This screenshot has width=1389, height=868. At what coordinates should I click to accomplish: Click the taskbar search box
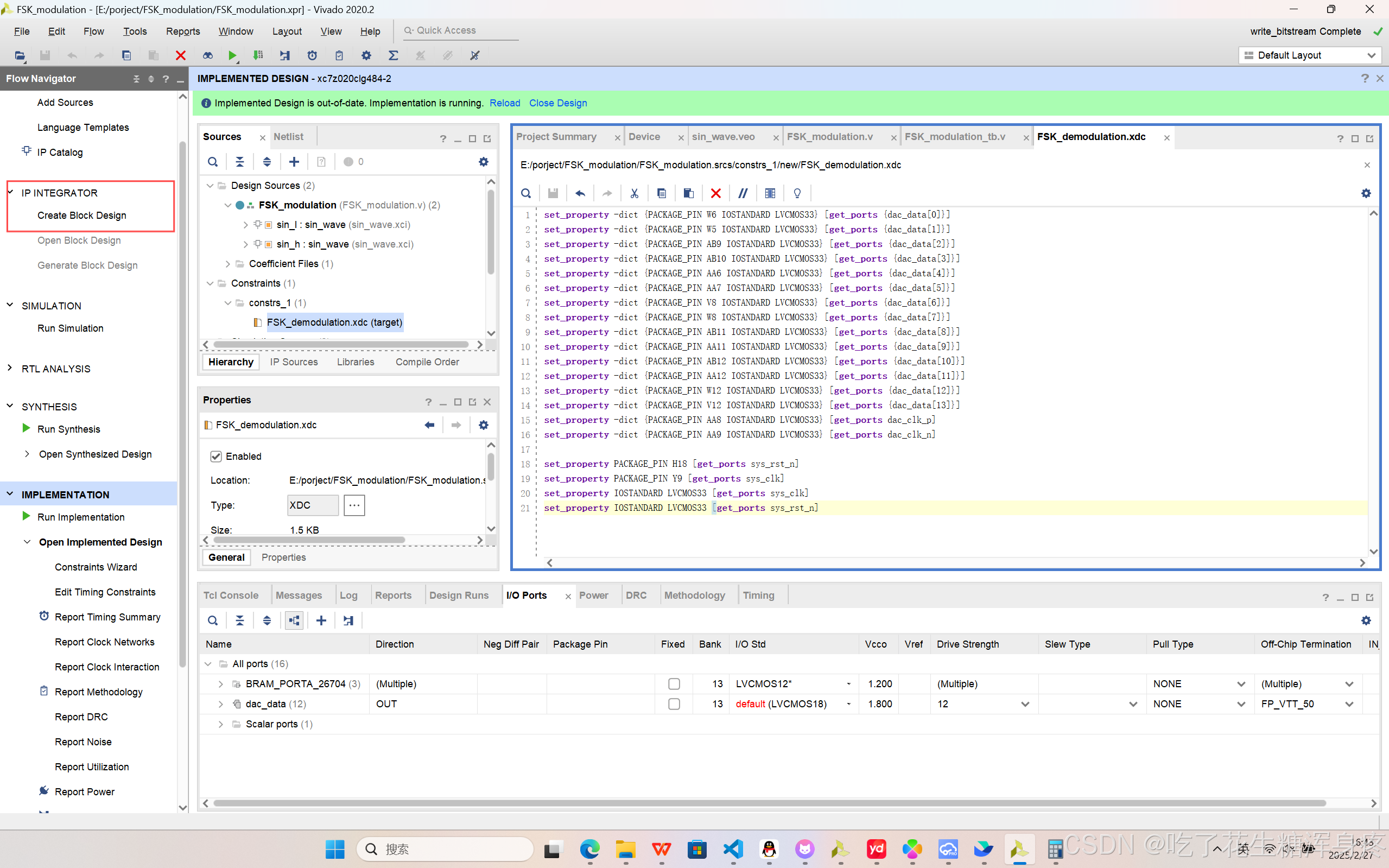[x=446, y=849]
